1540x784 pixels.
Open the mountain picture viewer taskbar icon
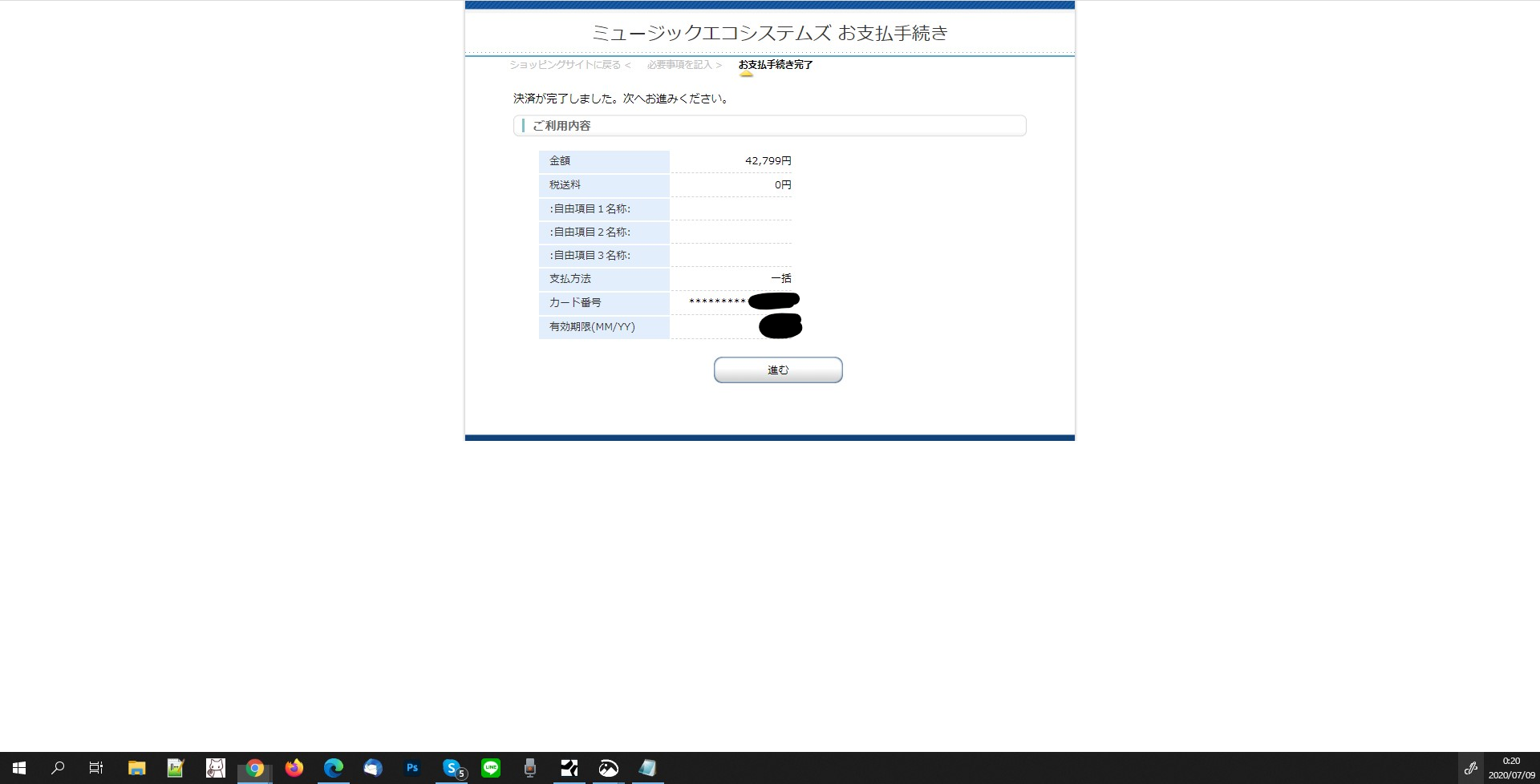click(608, 768)
